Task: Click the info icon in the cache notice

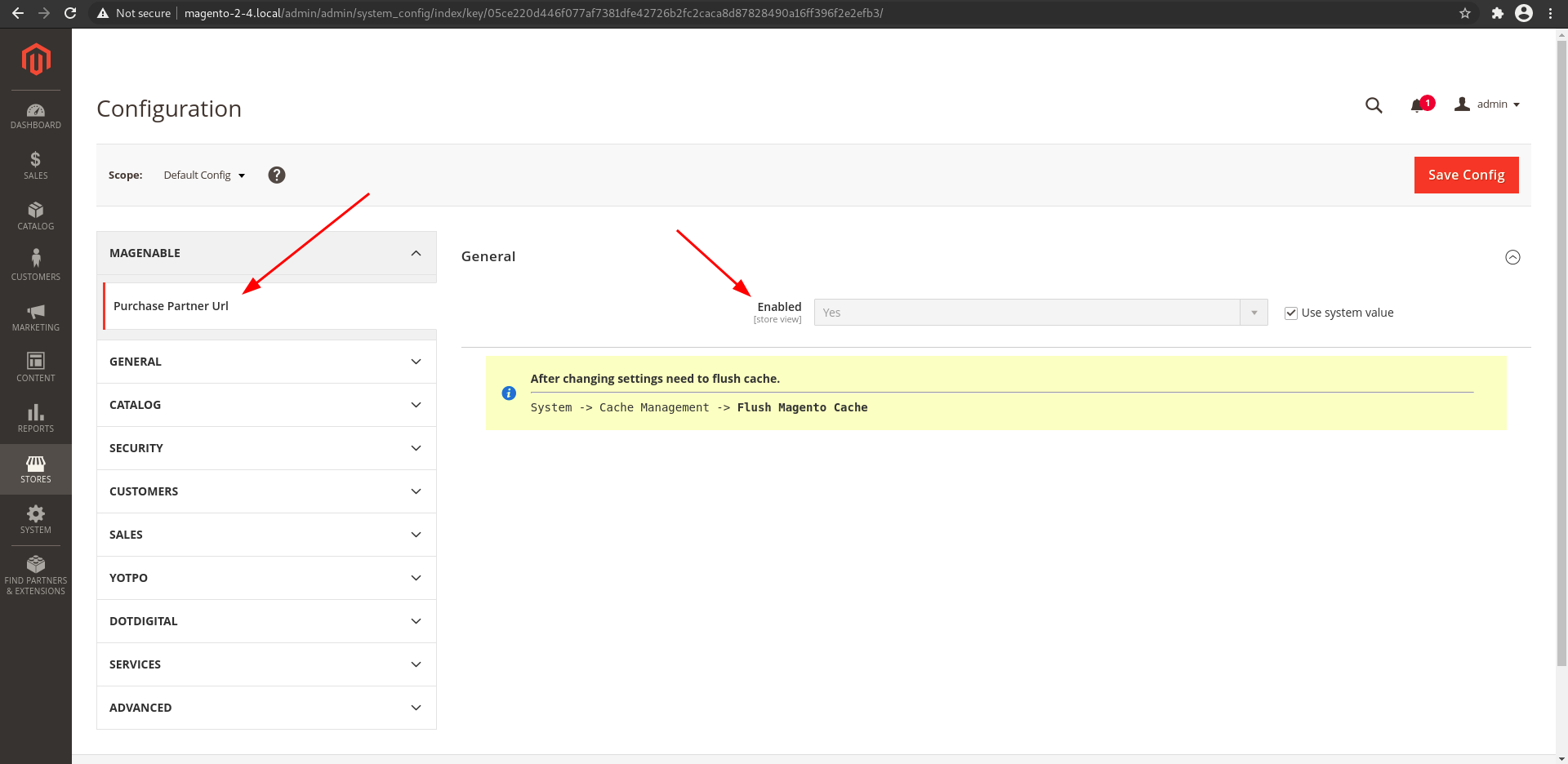Action: point(509,393)
